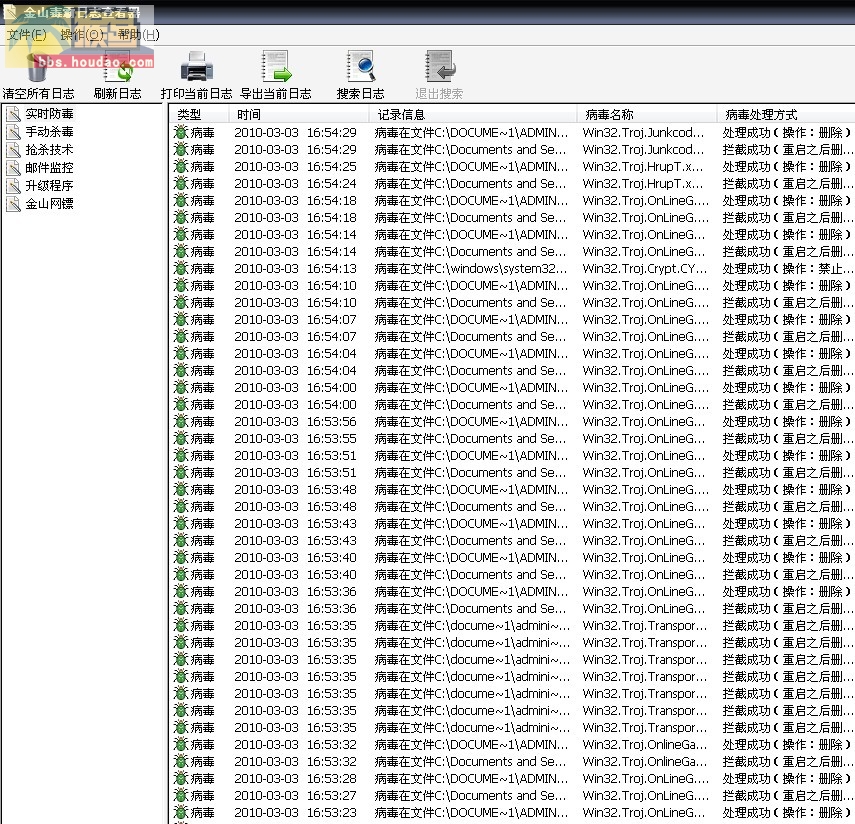The image size is (855, 824).
Task: Click Win32.Troj.Junkcod... in 16:54:29 DOCUME~1 row
Action: pos(643,133)
